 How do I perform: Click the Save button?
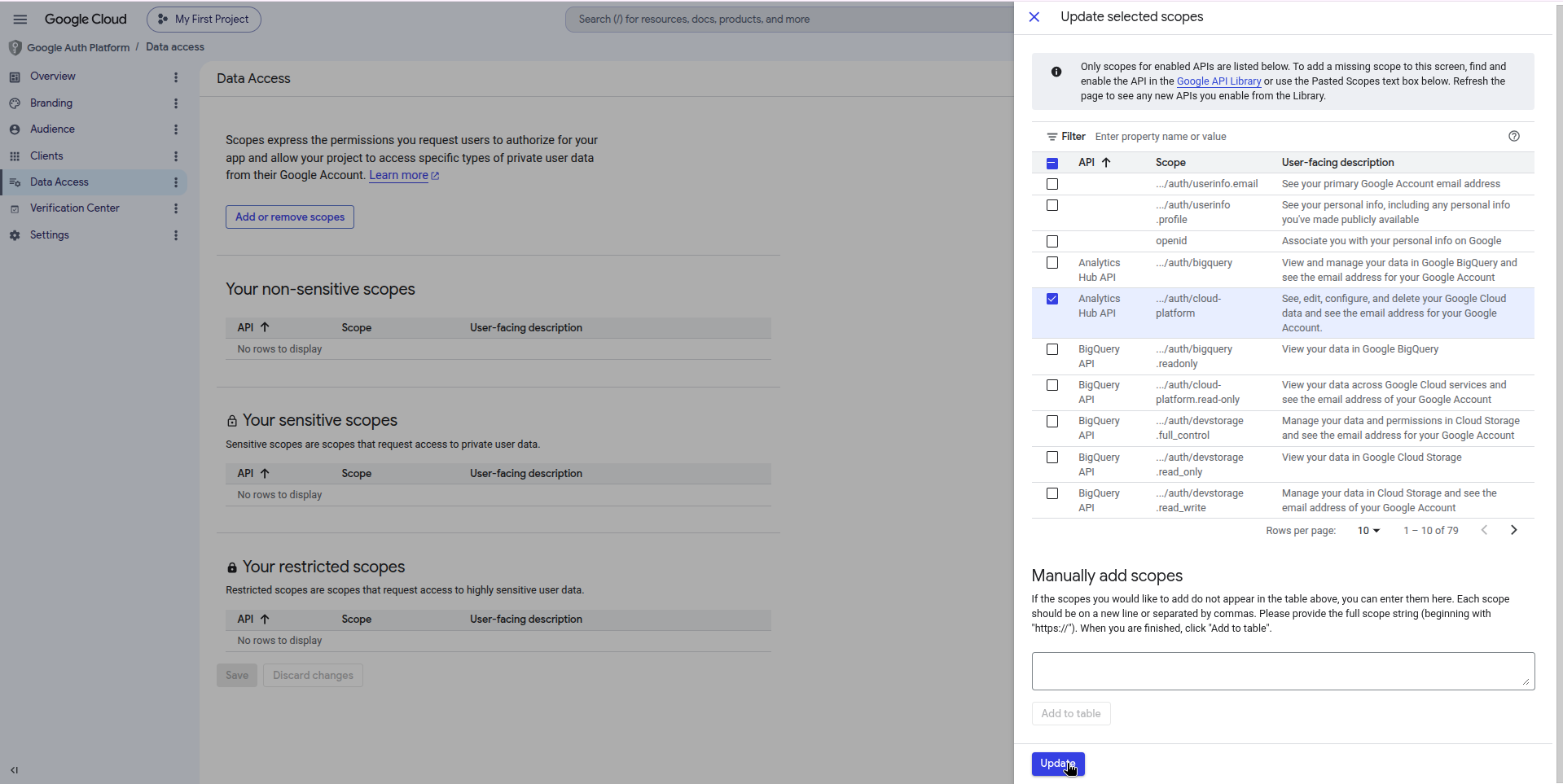(237, 675)
